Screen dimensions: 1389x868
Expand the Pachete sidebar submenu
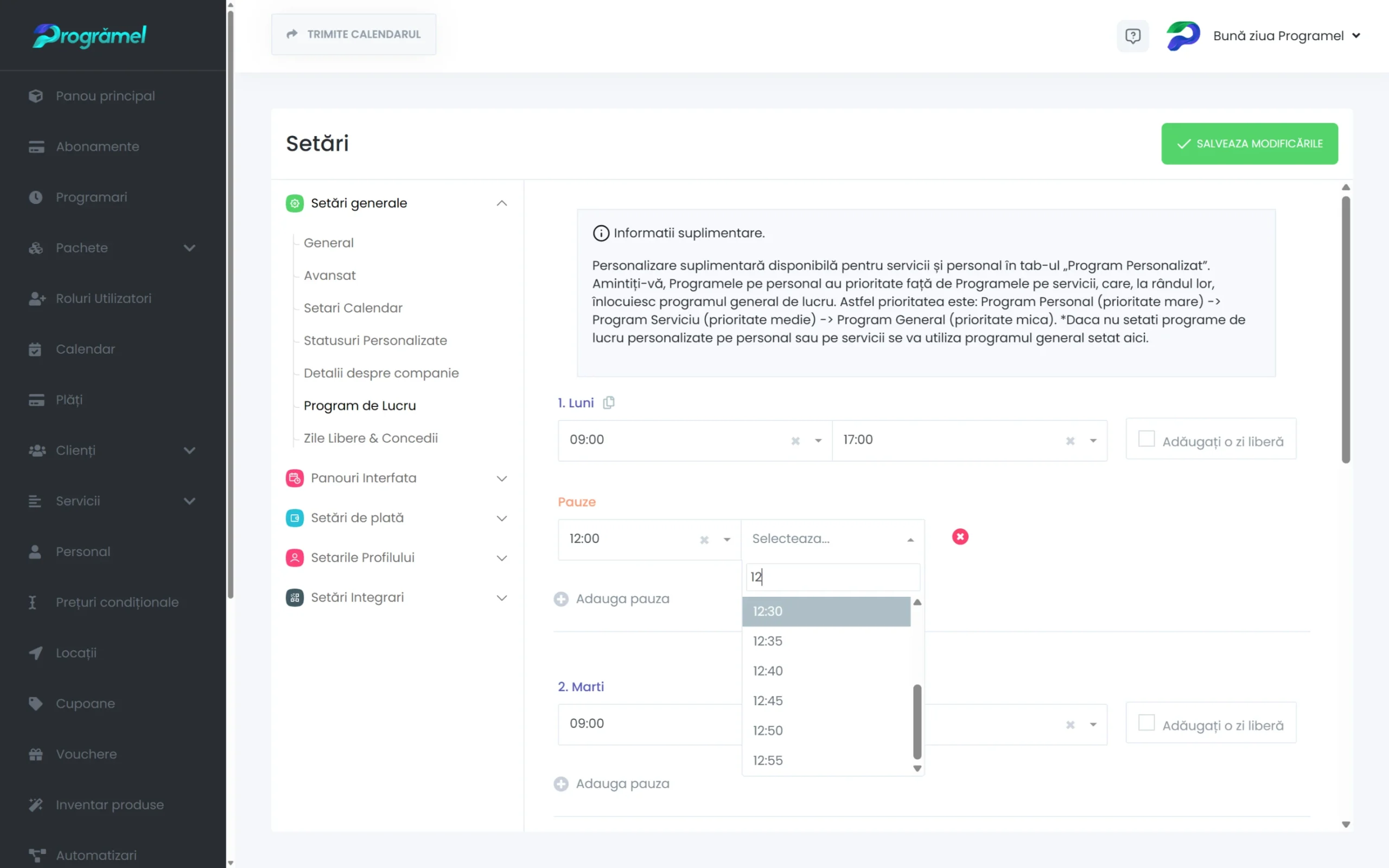click(x=189, y=248)
